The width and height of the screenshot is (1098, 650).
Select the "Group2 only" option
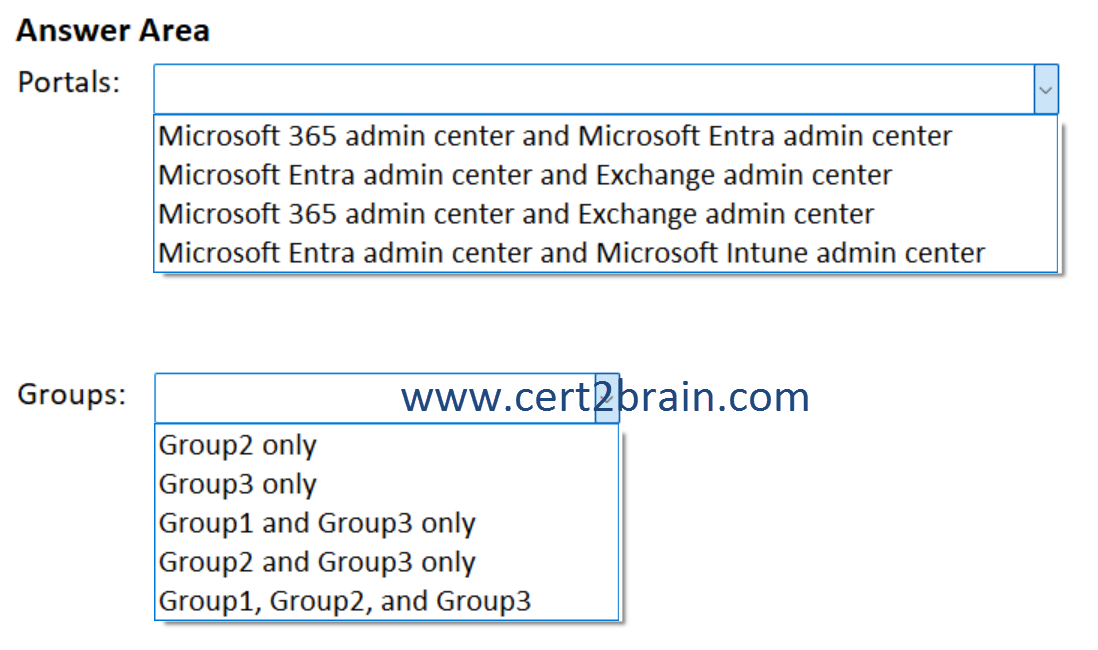pos(237,445)
